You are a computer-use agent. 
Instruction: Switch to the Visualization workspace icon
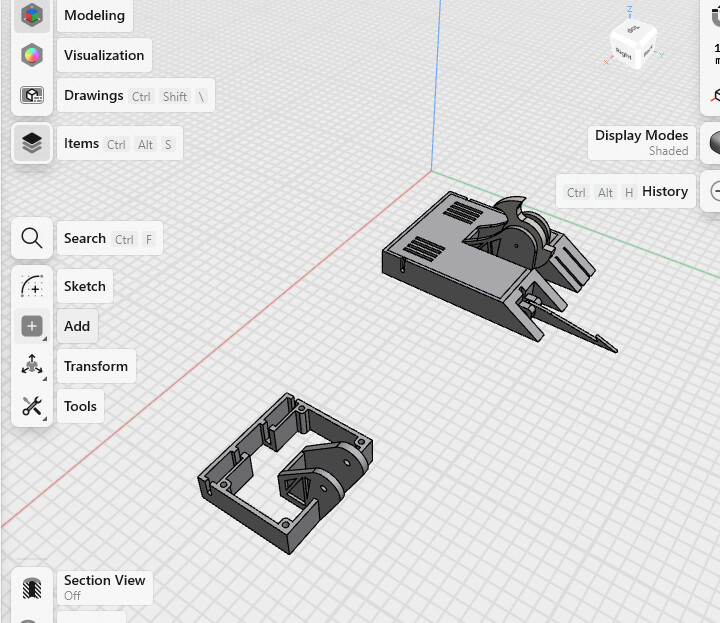point(32,55)
